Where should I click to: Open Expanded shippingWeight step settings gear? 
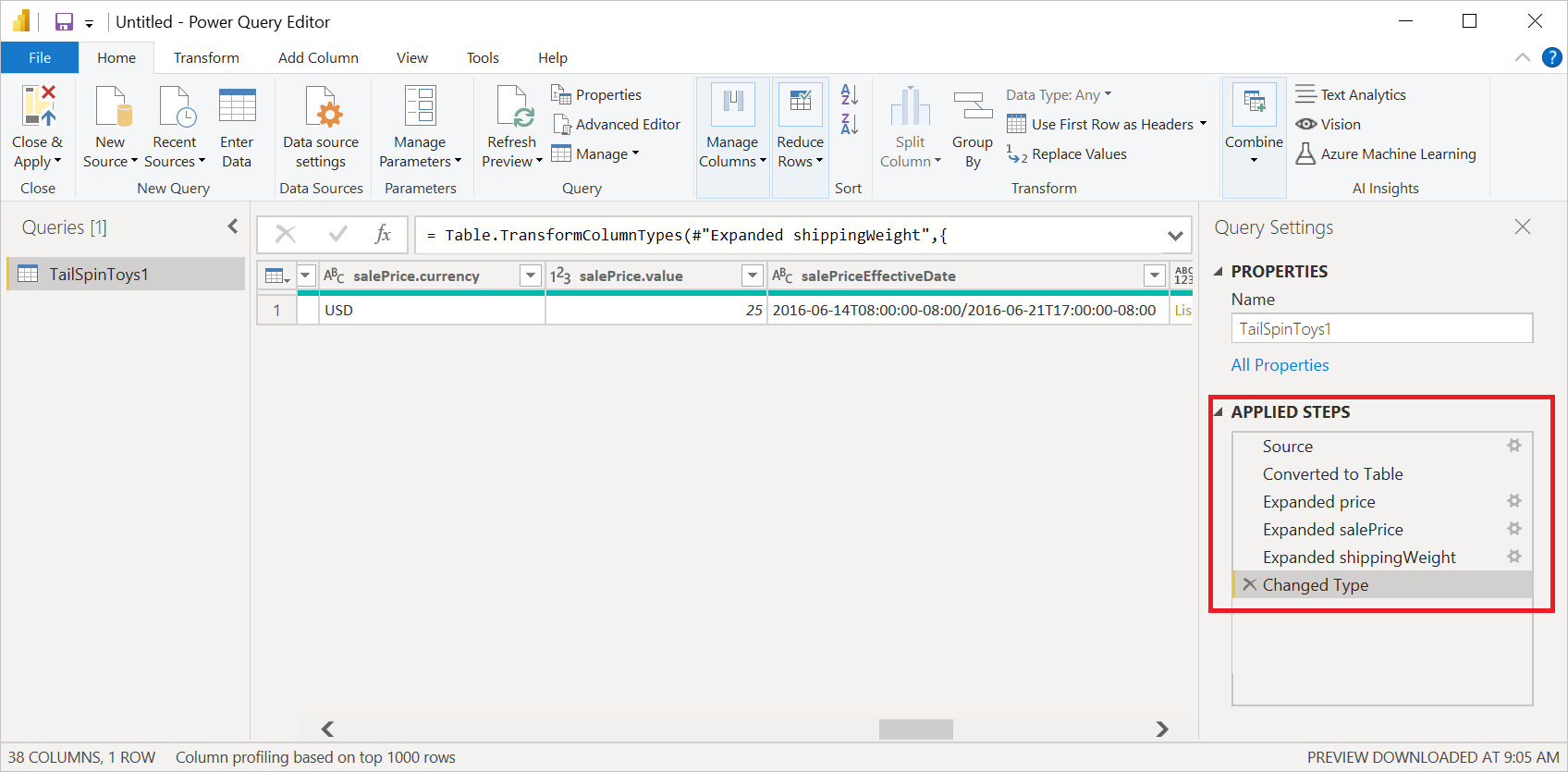[x=1514, y=557]
